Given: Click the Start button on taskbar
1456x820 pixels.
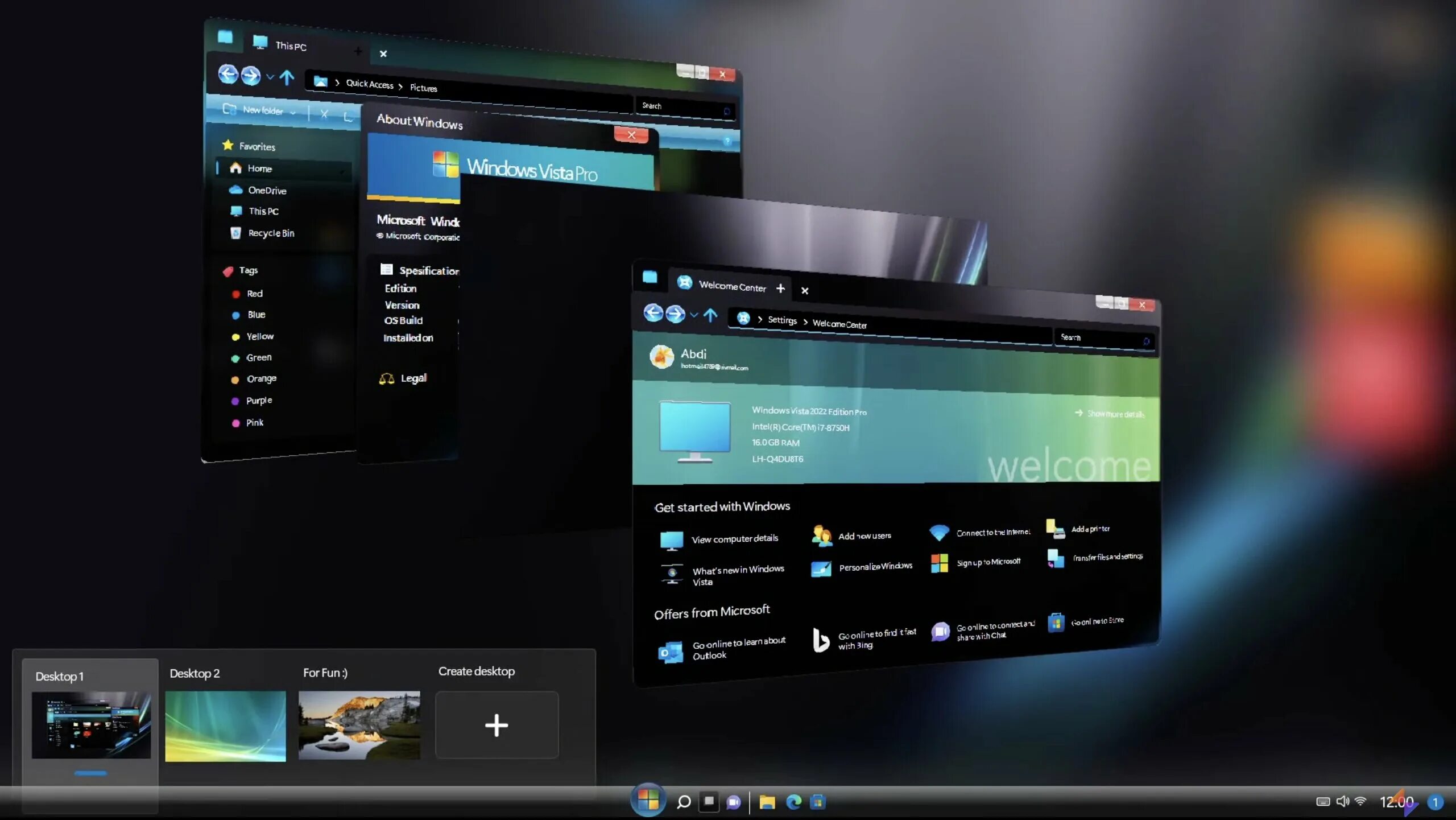Looking at the screenshot, I should click(x=648, y=800).
